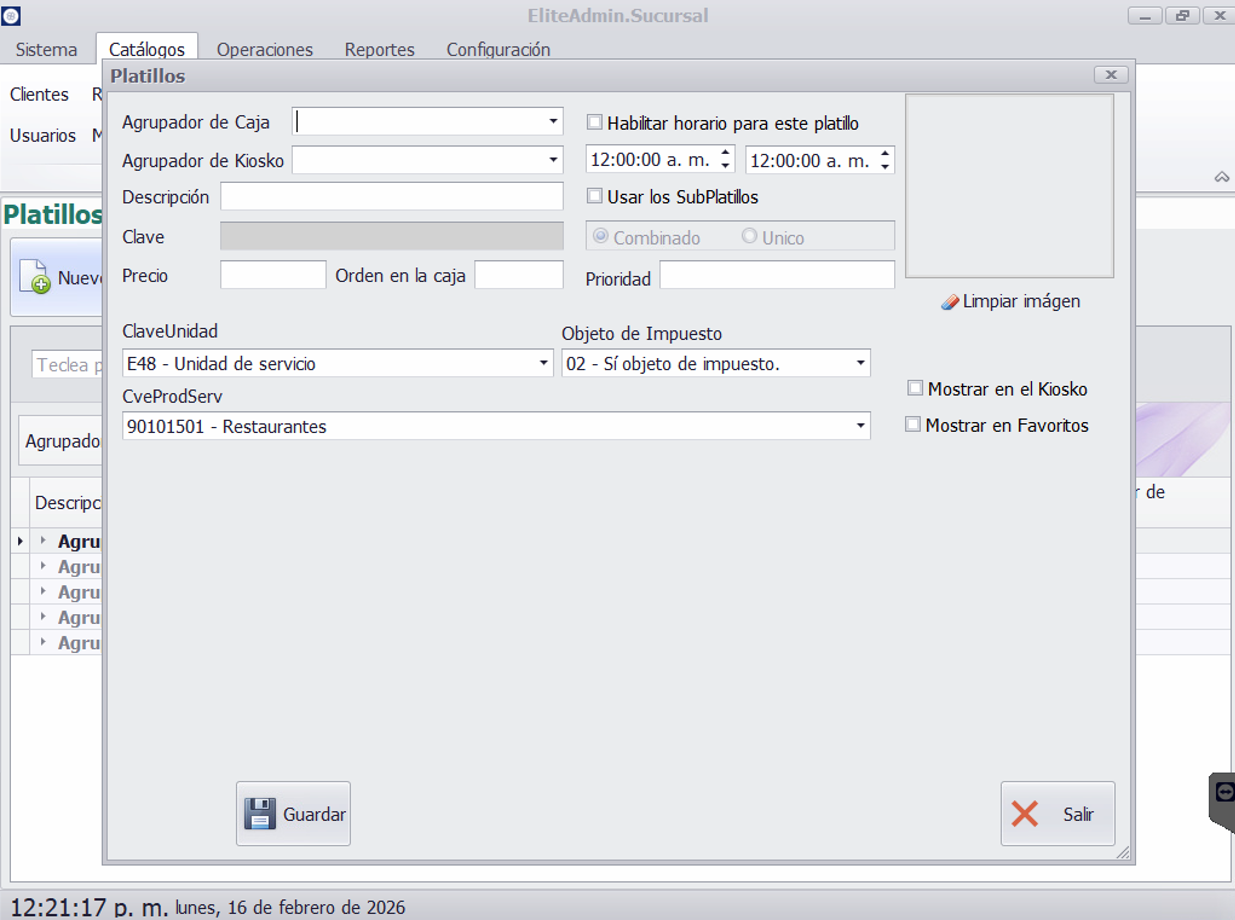Click the Nuevo document icon
The width and height of the screenshot is (1235, 920).
(x=35, y=278)
